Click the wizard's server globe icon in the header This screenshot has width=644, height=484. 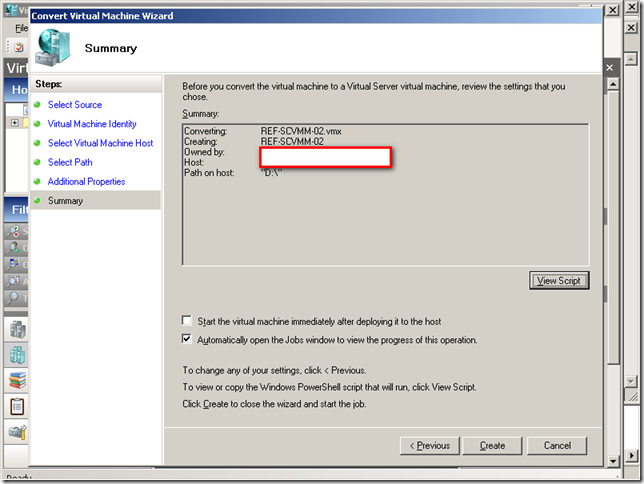[53, 47]
